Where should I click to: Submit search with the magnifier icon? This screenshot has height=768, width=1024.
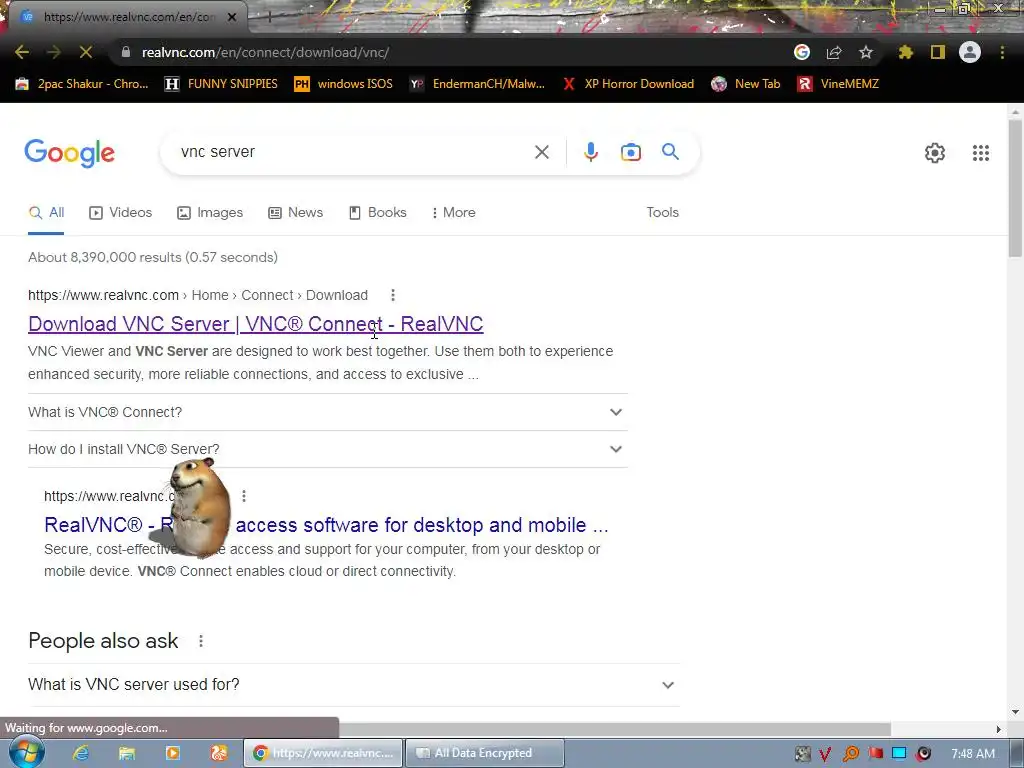point(670,152)
